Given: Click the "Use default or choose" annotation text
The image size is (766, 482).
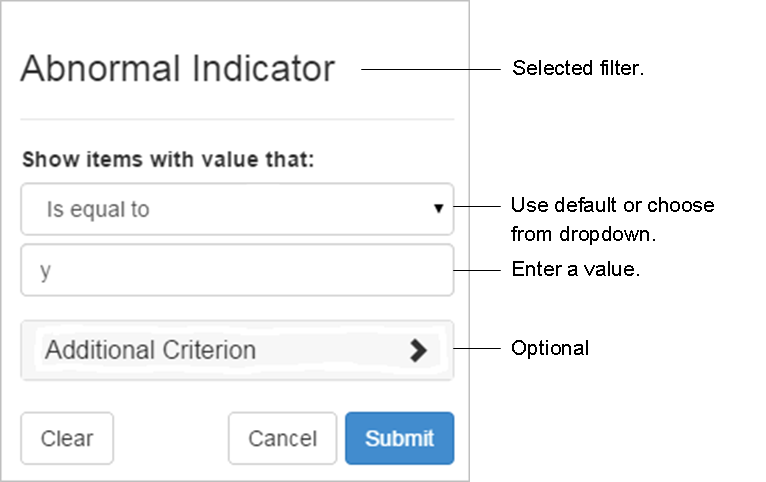Looking at the screenshot, I should click(x=612, y=206).
